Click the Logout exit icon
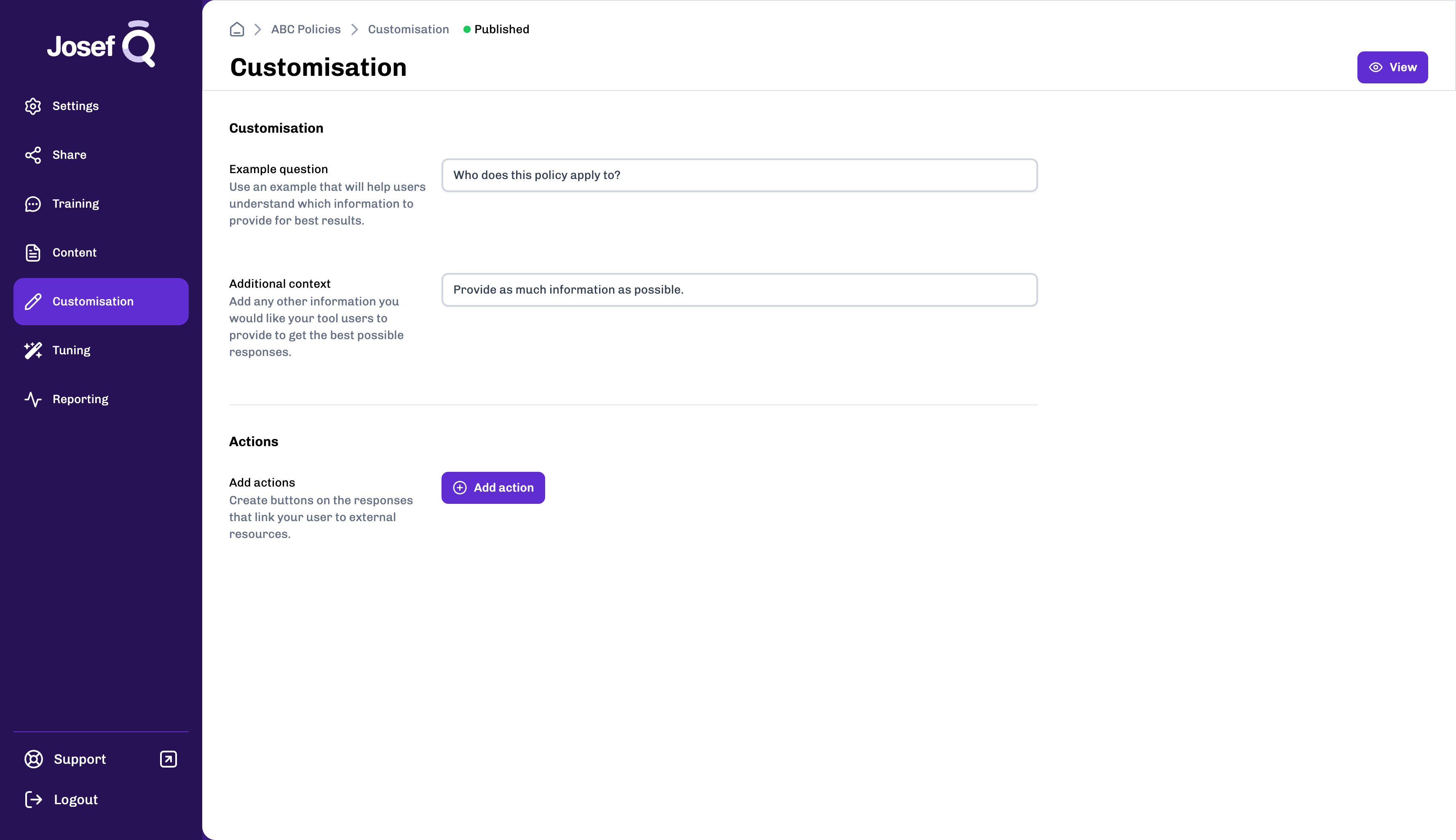This screenshot has height=840, width=1456. [33, 800]
